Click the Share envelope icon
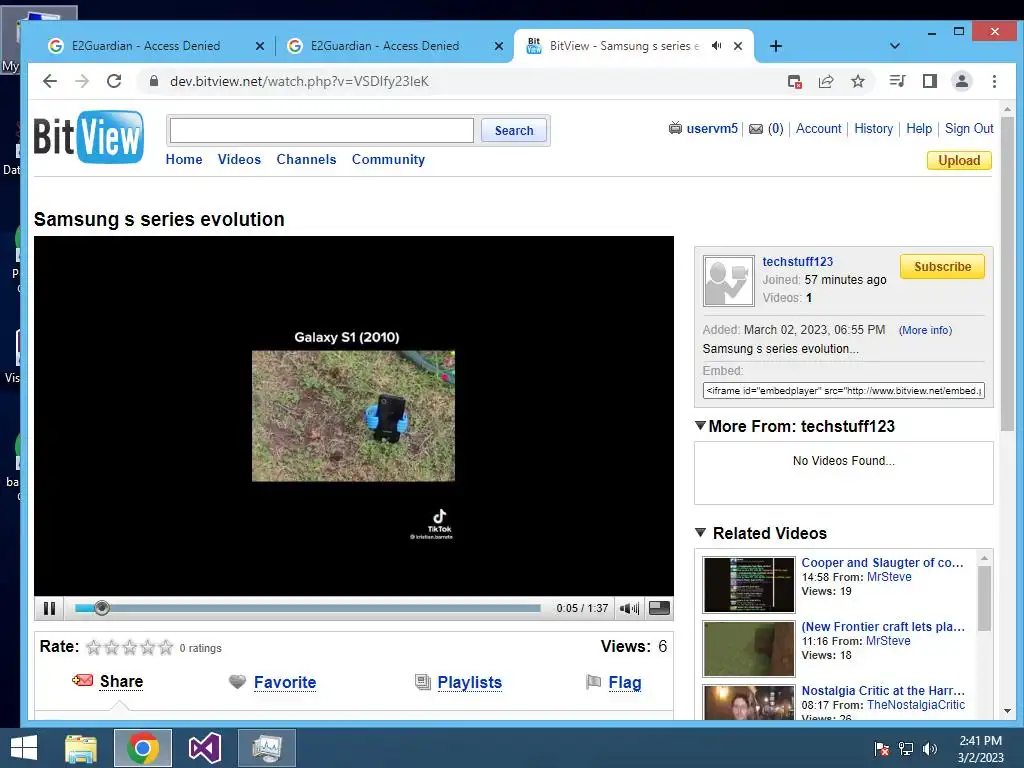 [82, 680]
